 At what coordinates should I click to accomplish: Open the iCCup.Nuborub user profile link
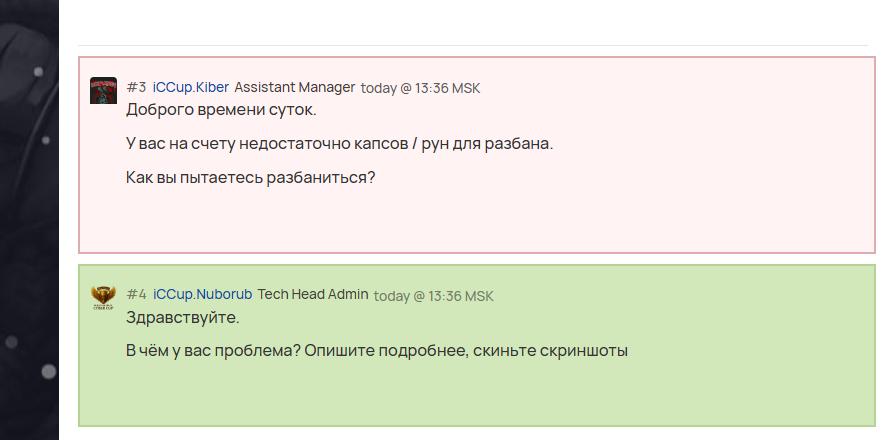202,294
